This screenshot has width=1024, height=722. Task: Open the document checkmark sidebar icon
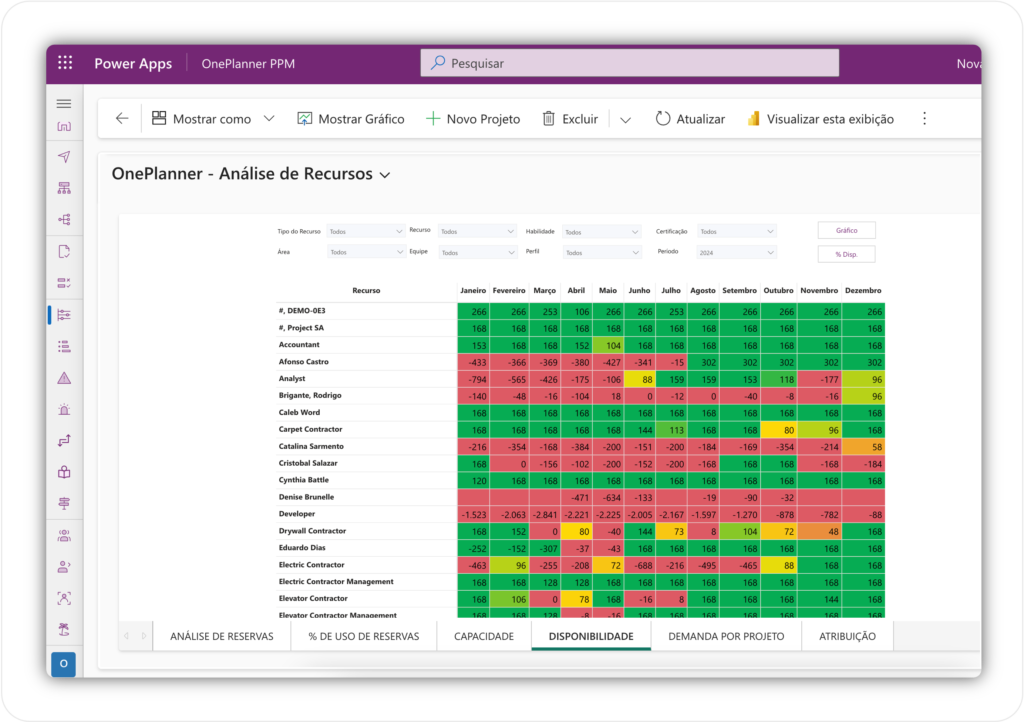pyautogui.click(x=64, y=251)
